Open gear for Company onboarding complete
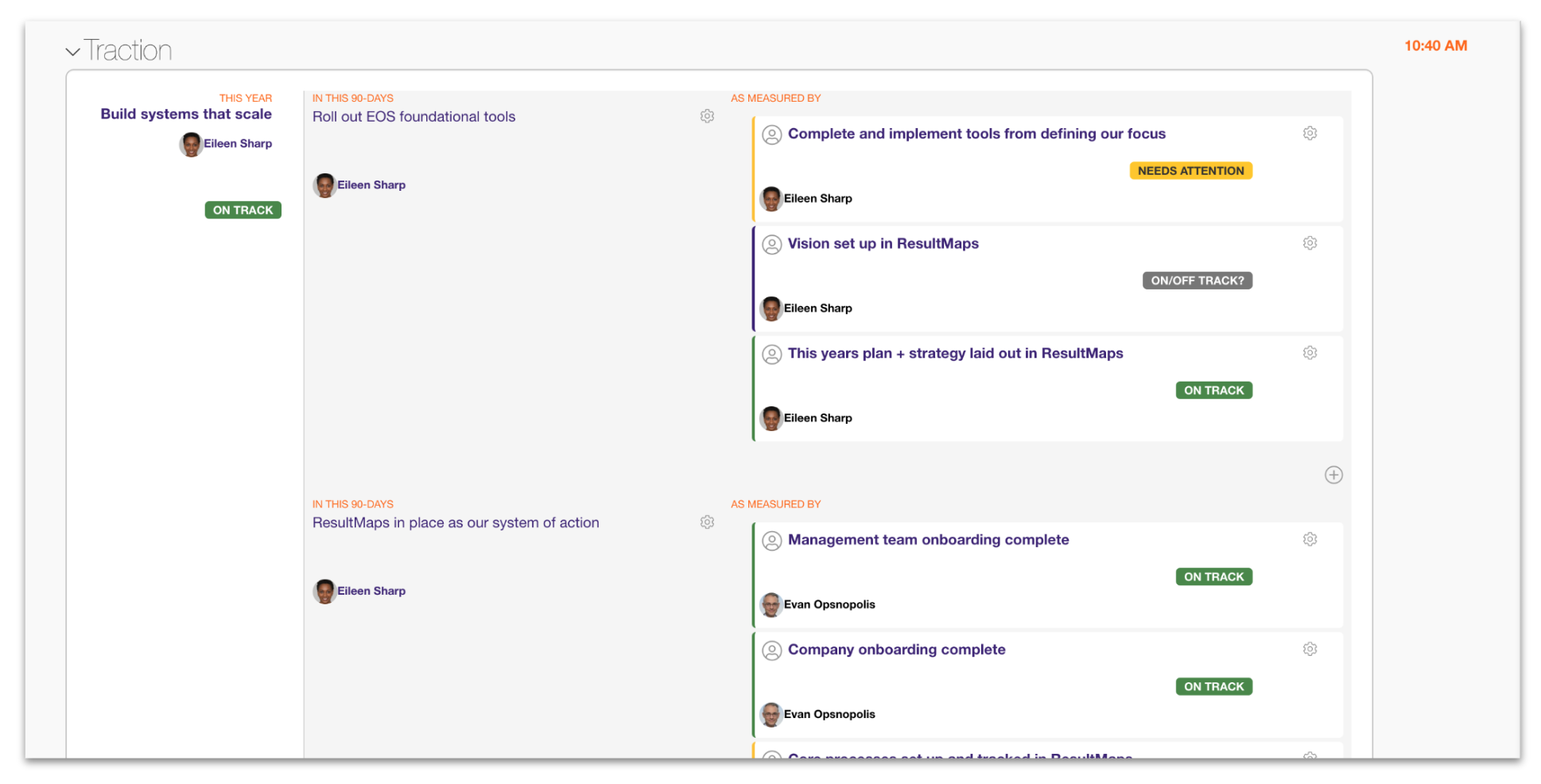This screenshot has height=784, width=1541. pos(1310,650)
